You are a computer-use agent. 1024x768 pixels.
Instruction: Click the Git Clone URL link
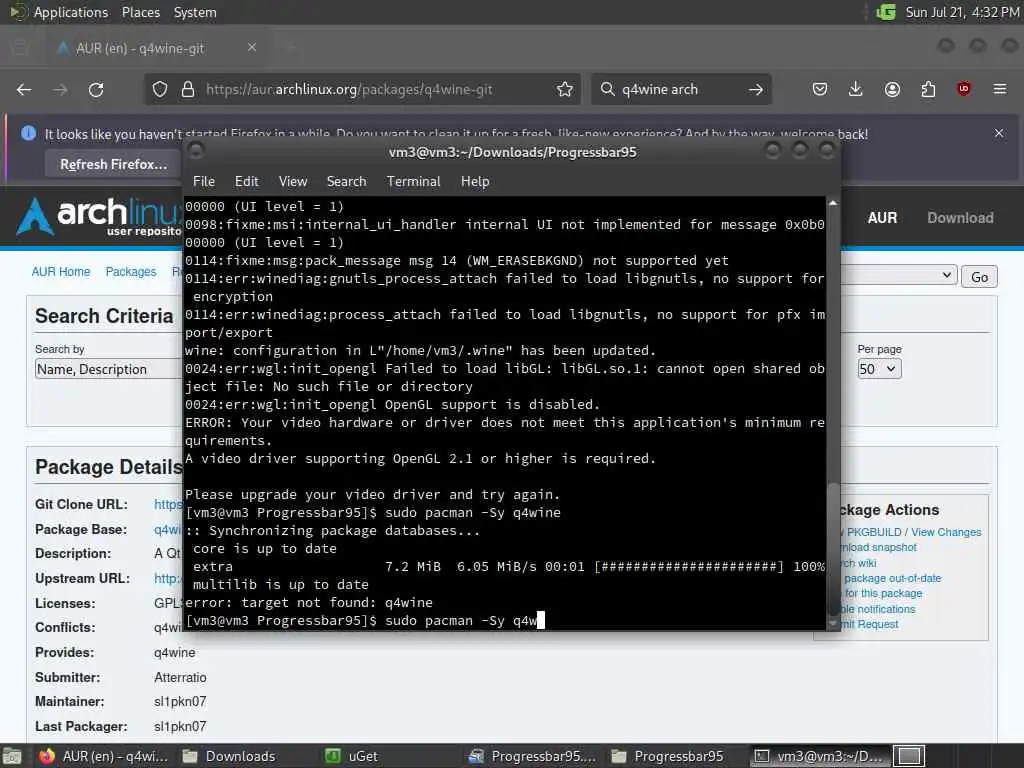tap(168, 504)
